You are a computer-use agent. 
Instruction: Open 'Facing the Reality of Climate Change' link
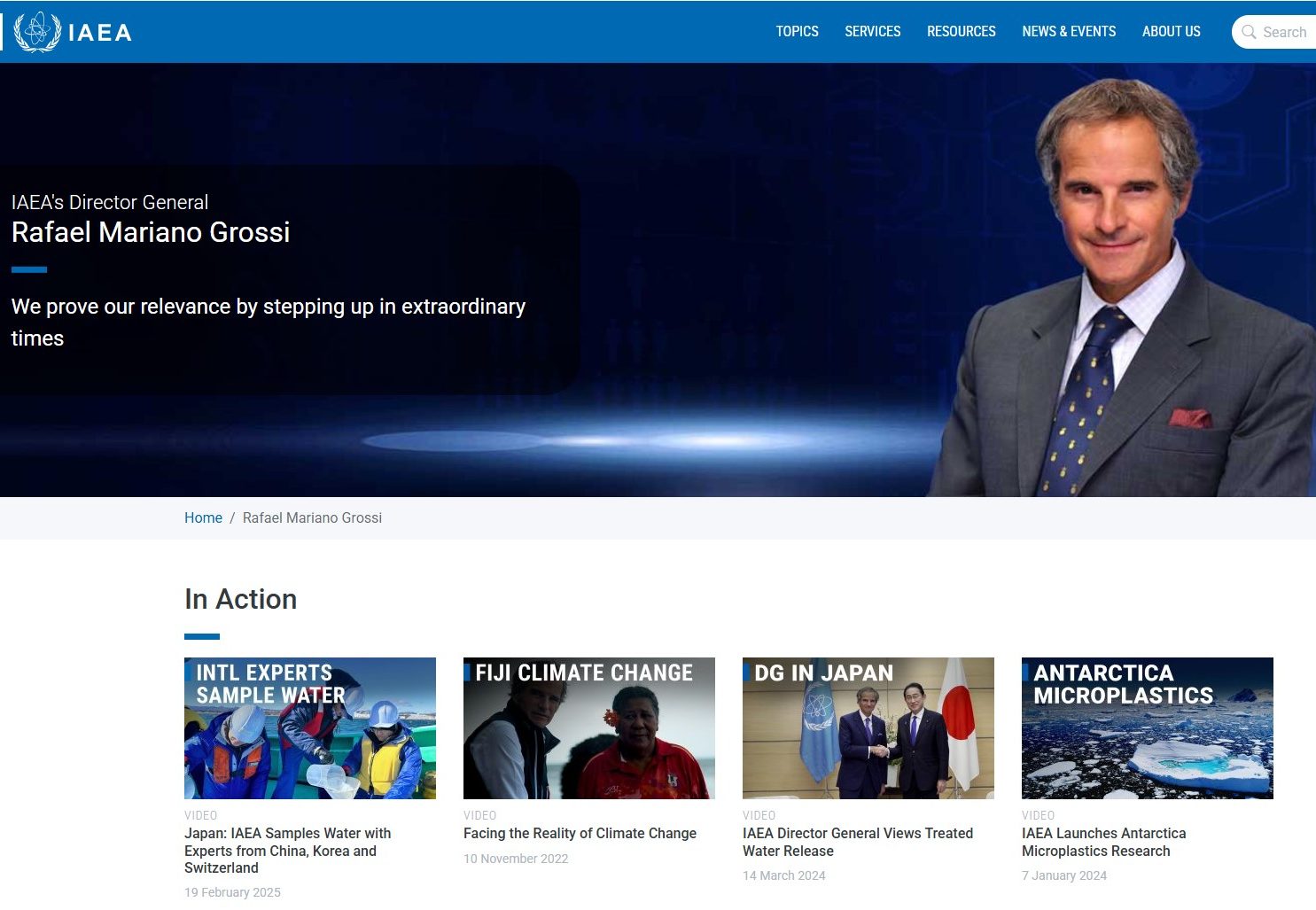[580, 833]
